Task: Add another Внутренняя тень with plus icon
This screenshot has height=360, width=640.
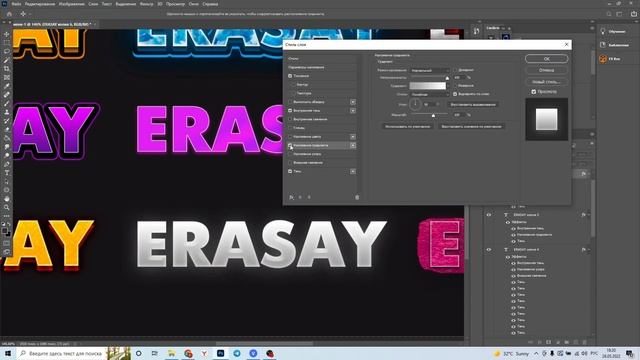Action: [353, 111]
